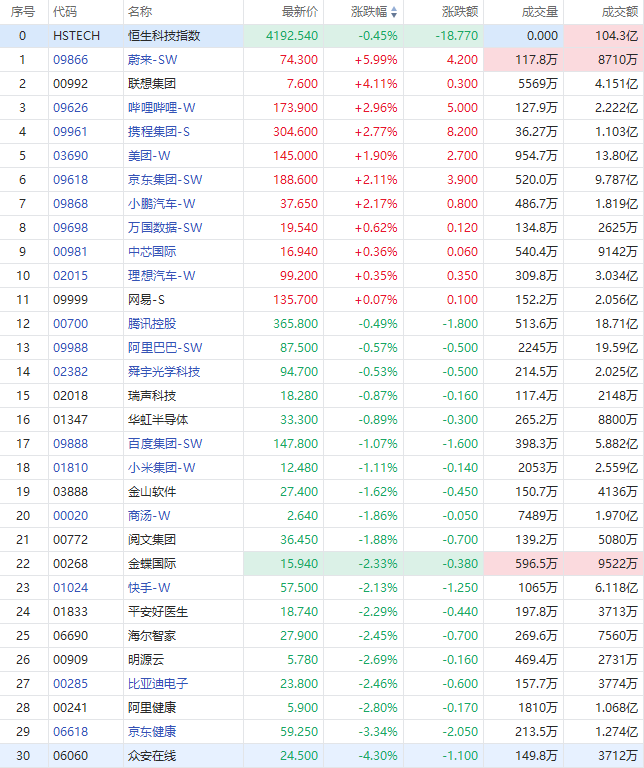644x768 pixels.
Task: Click 美团-W turnover 13.80亿
Action: point(616,156)
